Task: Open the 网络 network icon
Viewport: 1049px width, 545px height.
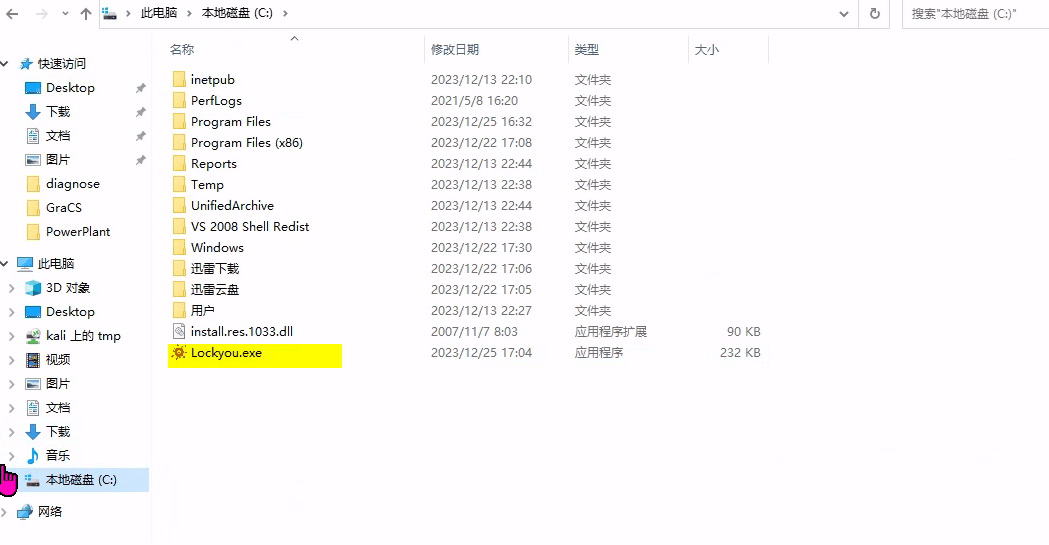Action: point(25,512)
